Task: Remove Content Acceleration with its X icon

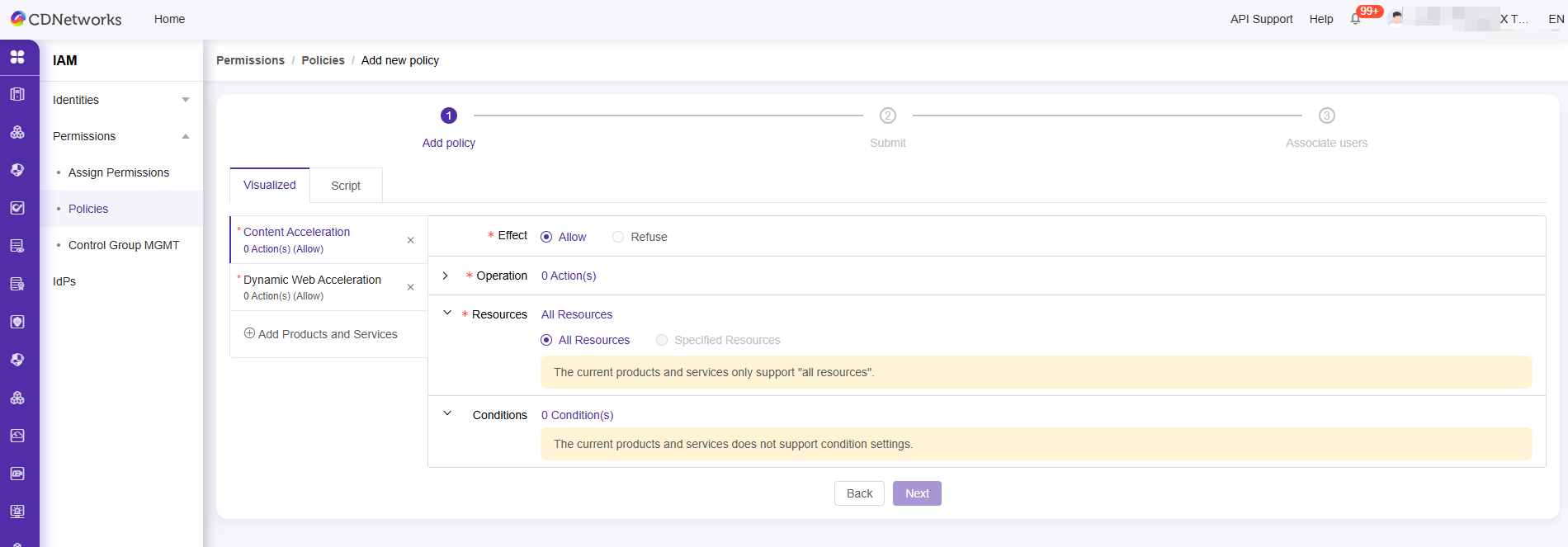Action: 410,240
